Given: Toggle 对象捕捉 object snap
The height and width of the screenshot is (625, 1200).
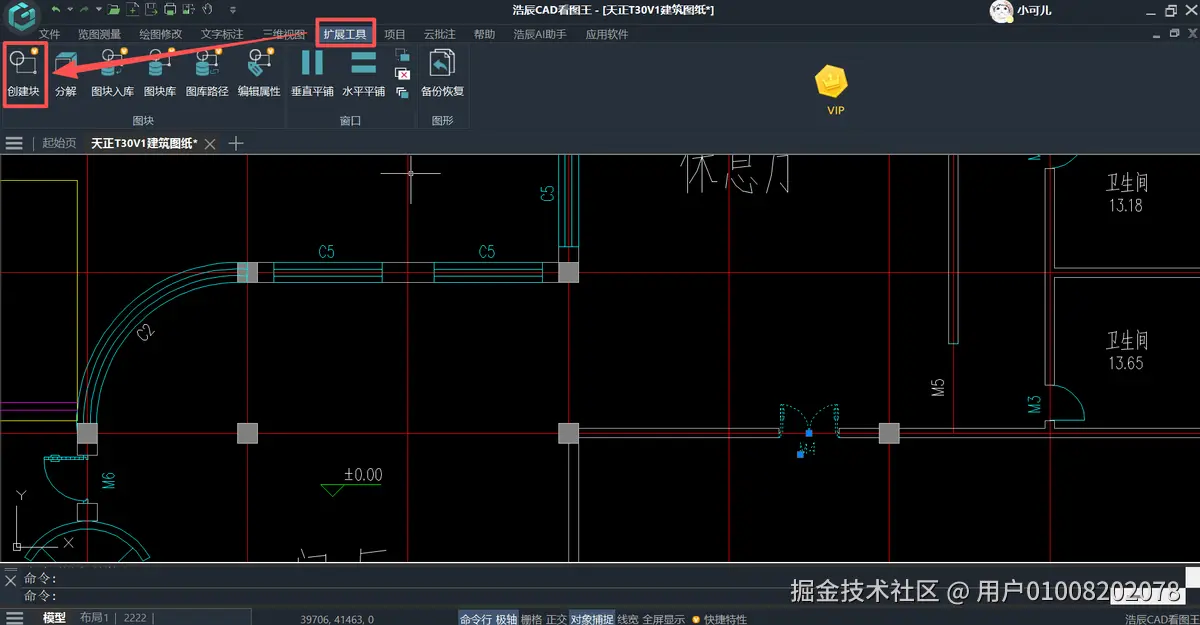Looking at the screenshot, I should [592, 619].
